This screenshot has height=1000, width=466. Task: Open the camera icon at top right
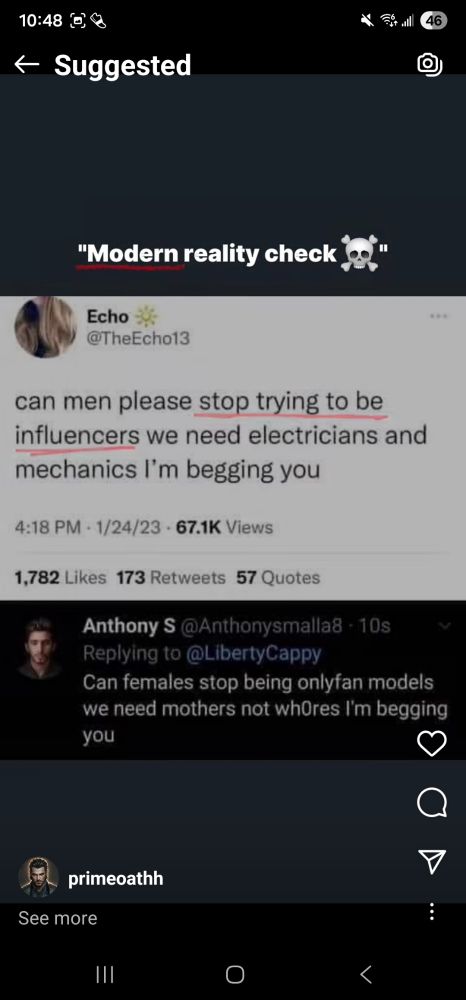click(x=430, y=64)
